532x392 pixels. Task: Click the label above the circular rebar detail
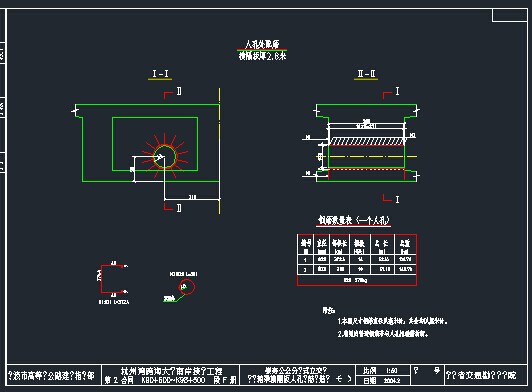coord(184,274)
